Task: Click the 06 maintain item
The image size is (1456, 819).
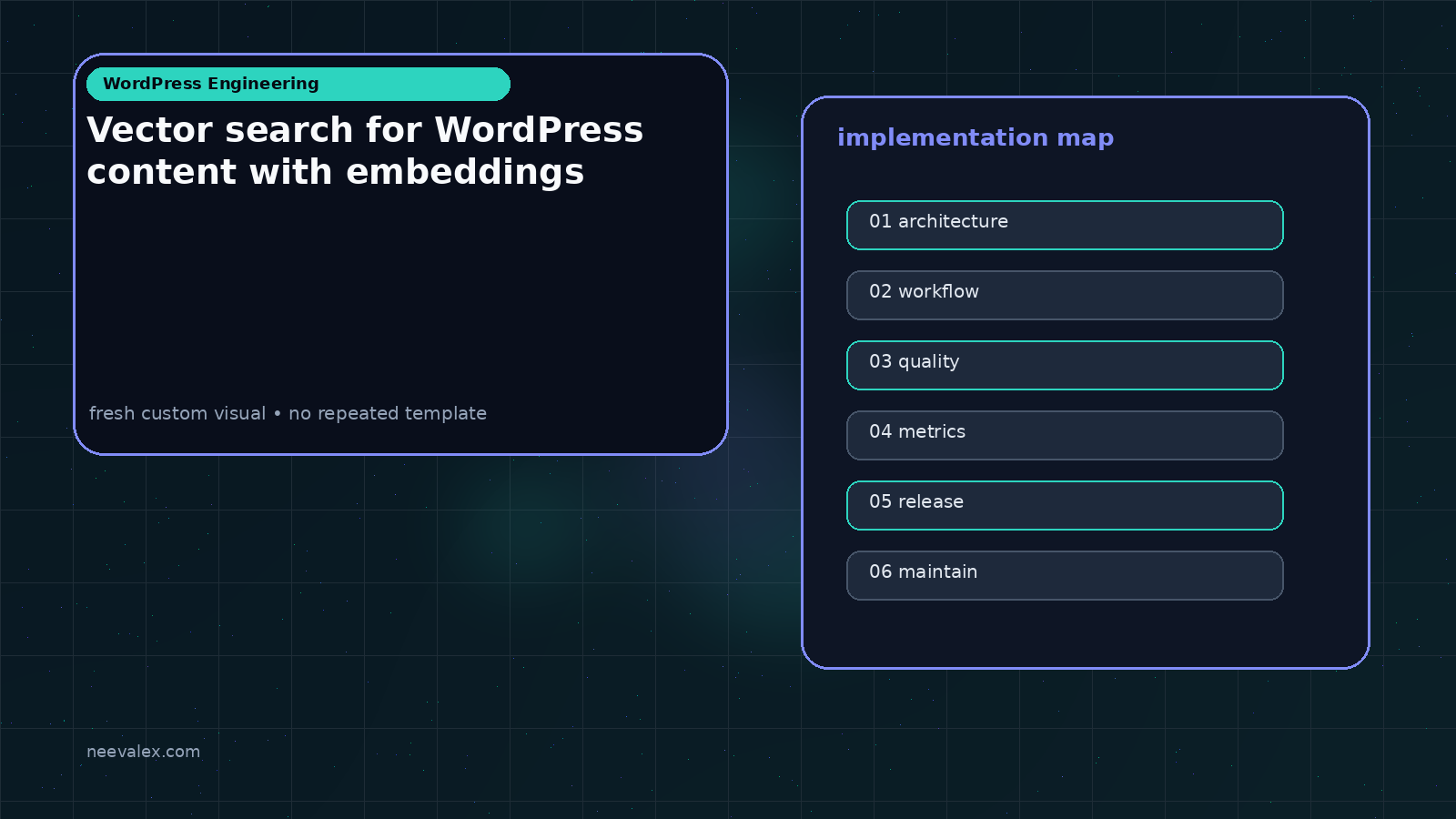Action: coord(1065,575)
